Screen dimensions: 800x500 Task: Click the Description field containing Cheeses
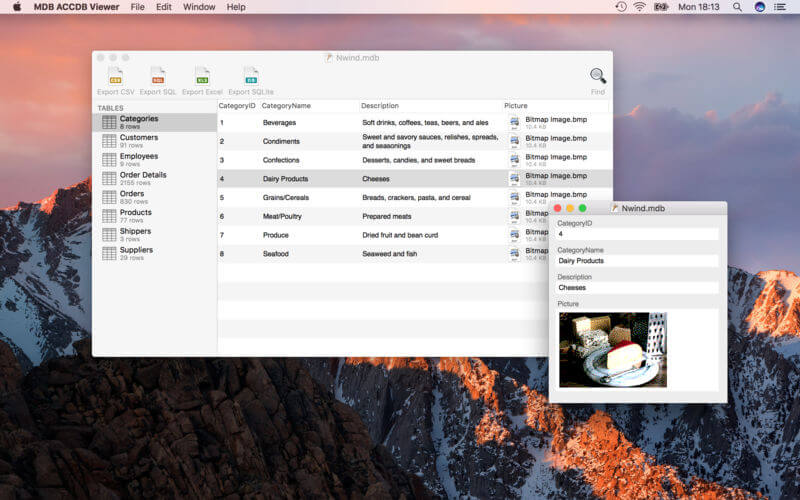point(636,288)
